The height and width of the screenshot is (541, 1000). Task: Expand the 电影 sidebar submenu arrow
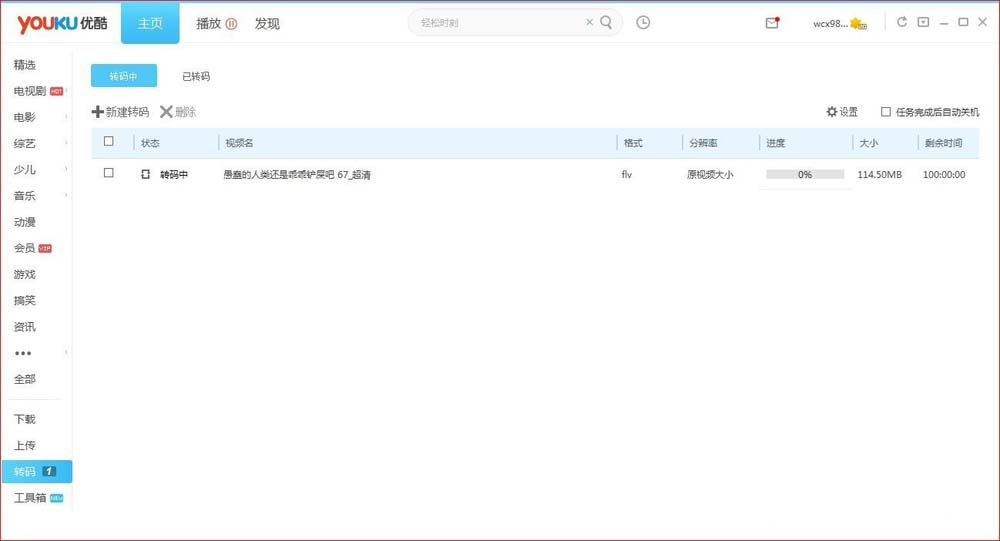(66, 117)
